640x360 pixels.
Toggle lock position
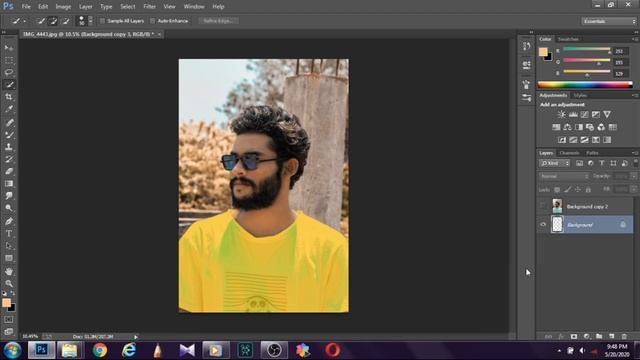pos(578,189)
